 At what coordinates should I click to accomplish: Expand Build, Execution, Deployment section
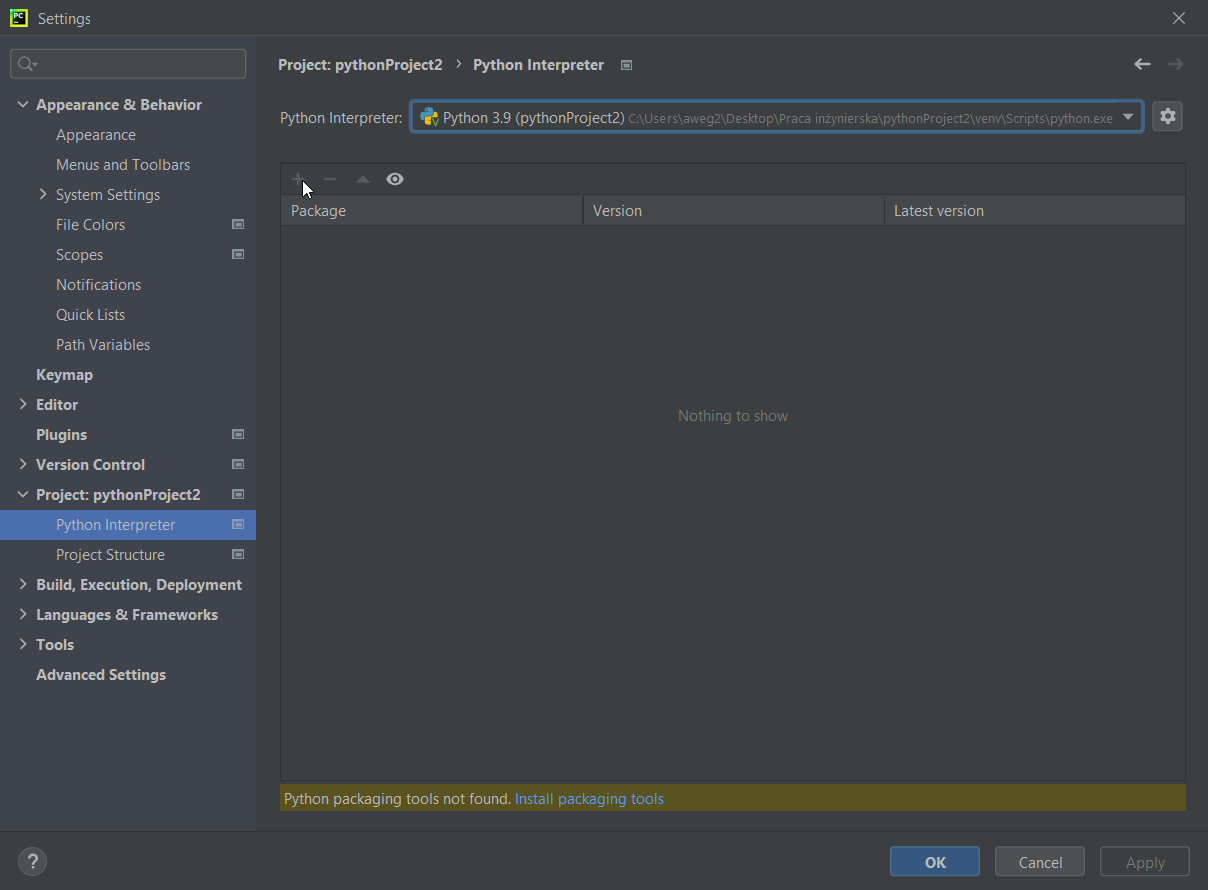pyautogui.click(x=23, y=585)
